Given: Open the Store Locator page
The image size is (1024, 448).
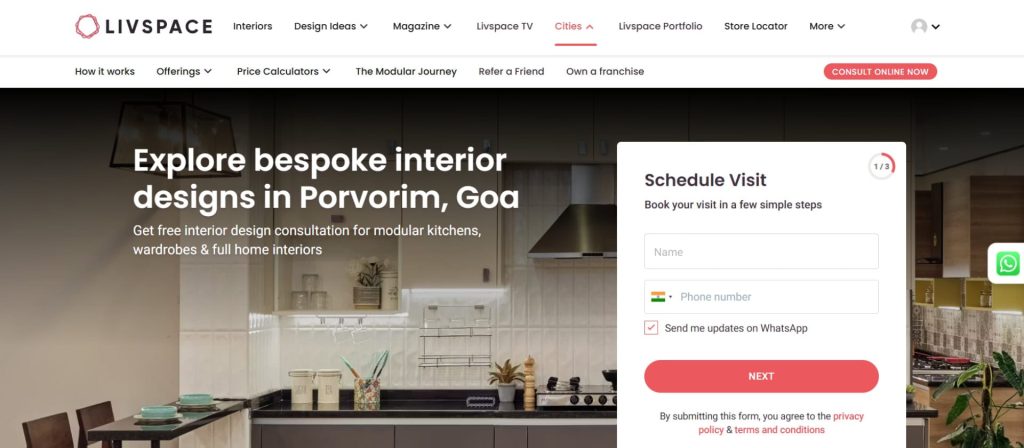Looking at the screenshot, I should pos(756,26).
